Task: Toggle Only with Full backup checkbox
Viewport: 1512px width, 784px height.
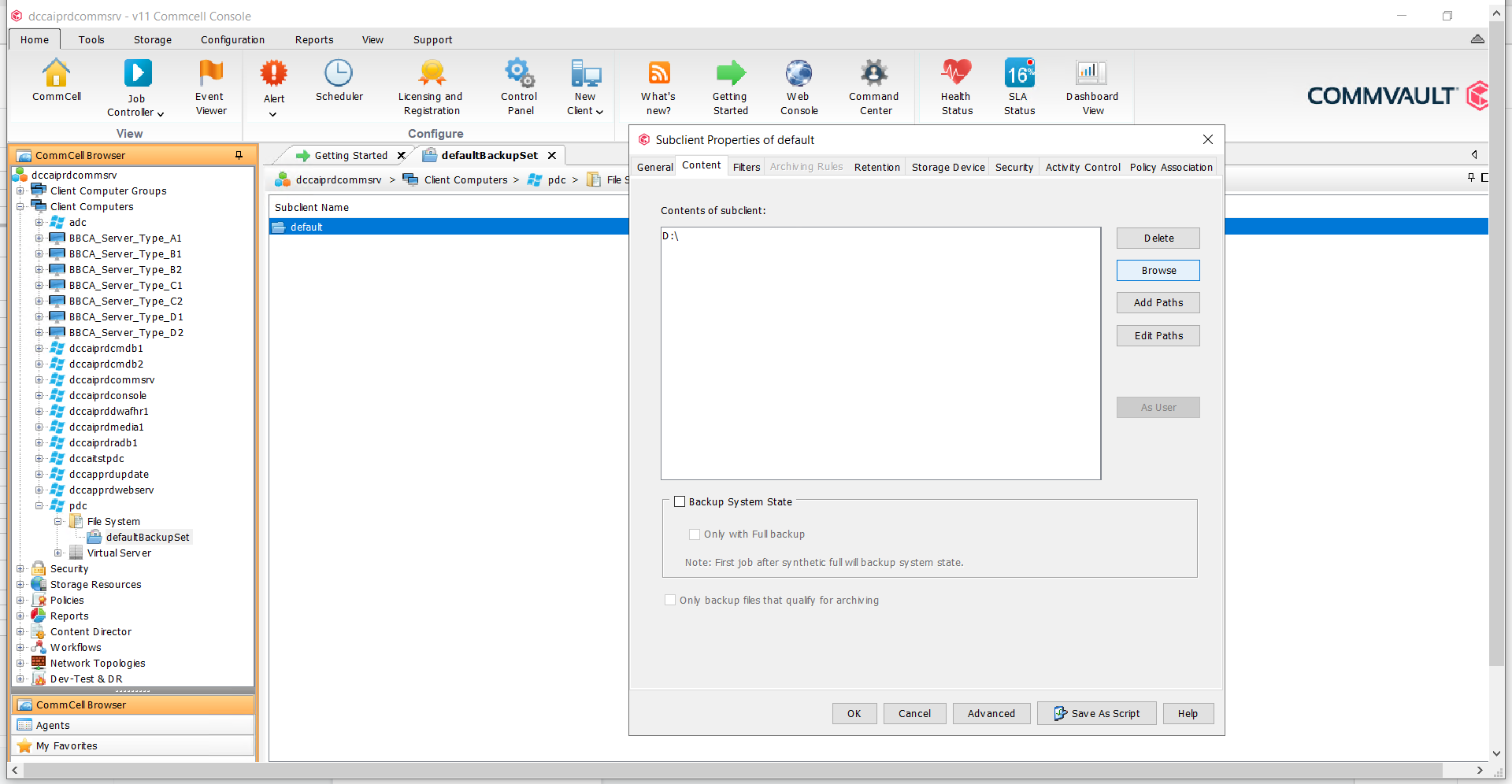Action: pyautogui.click(x=695, y=534)
